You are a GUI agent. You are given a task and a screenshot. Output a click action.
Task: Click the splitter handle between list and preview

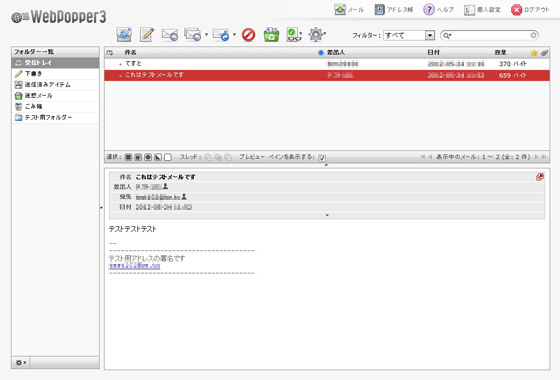(x=326, y=165)
